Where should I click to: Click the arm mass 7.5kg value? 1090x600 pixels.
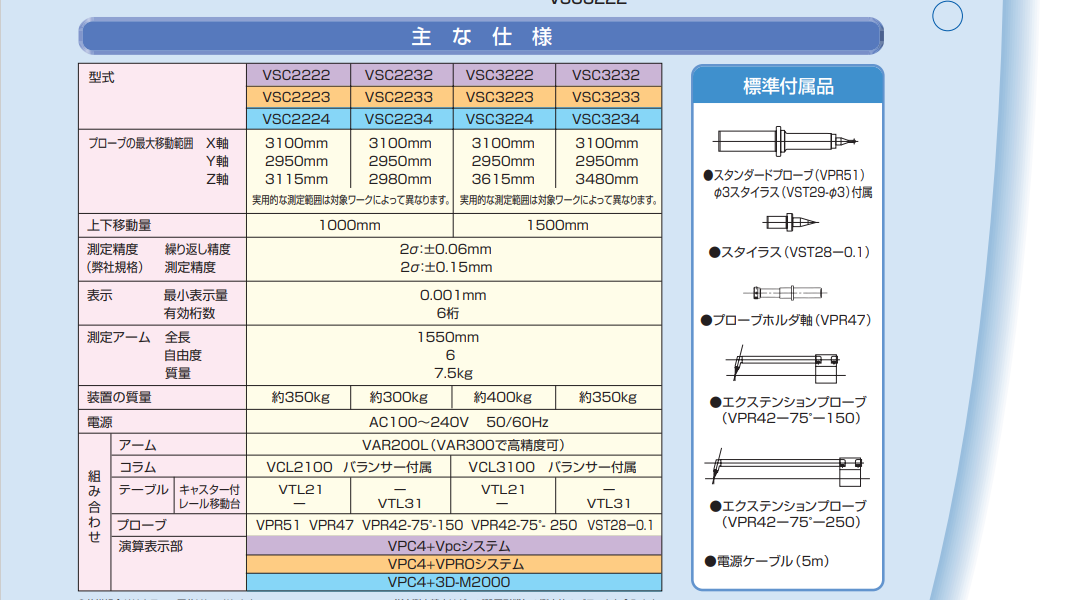pyautogui.click(x=453, y=373)
